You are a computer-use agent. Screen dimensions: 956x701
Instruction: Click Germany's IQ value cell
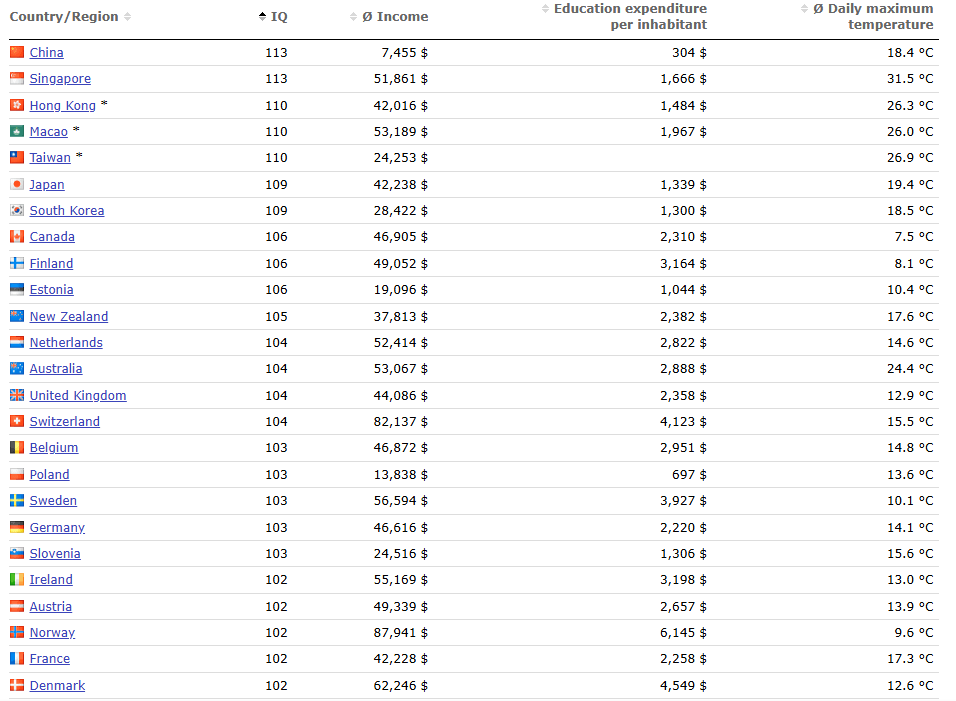[x=276, y=527]
